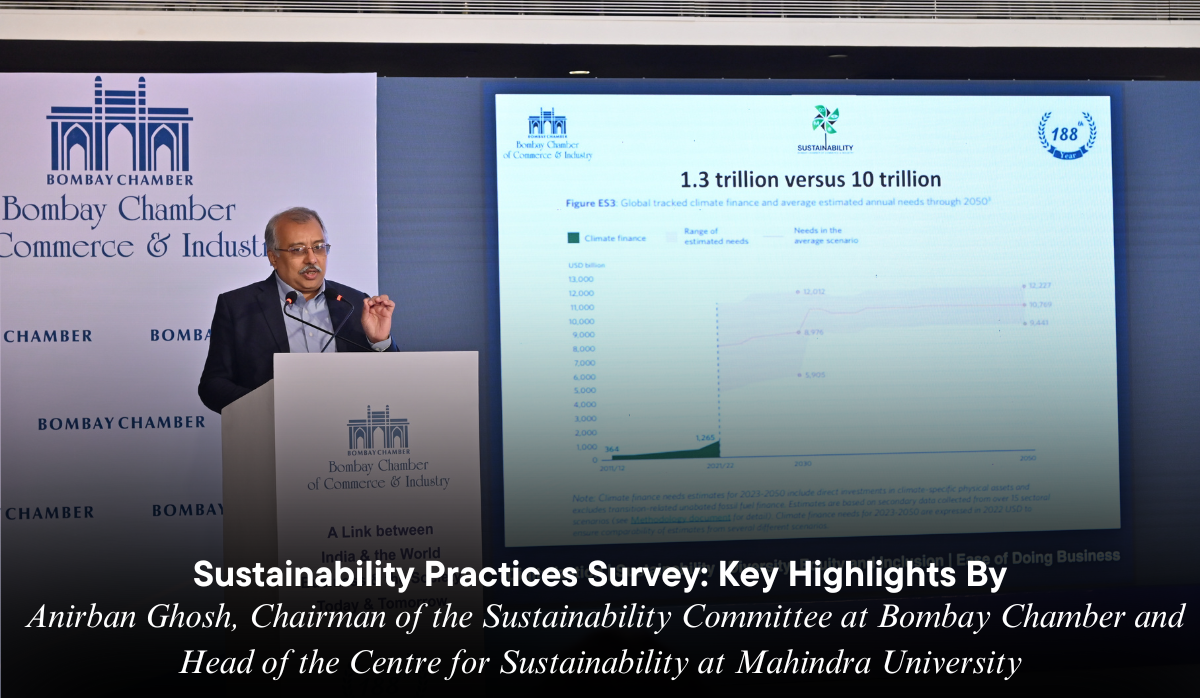This screenshot has width=1200, height=698.
Task: Click the name 'Anirban Ghosh' in the caption
Action: pyautogui.click(x=134, y=617)
